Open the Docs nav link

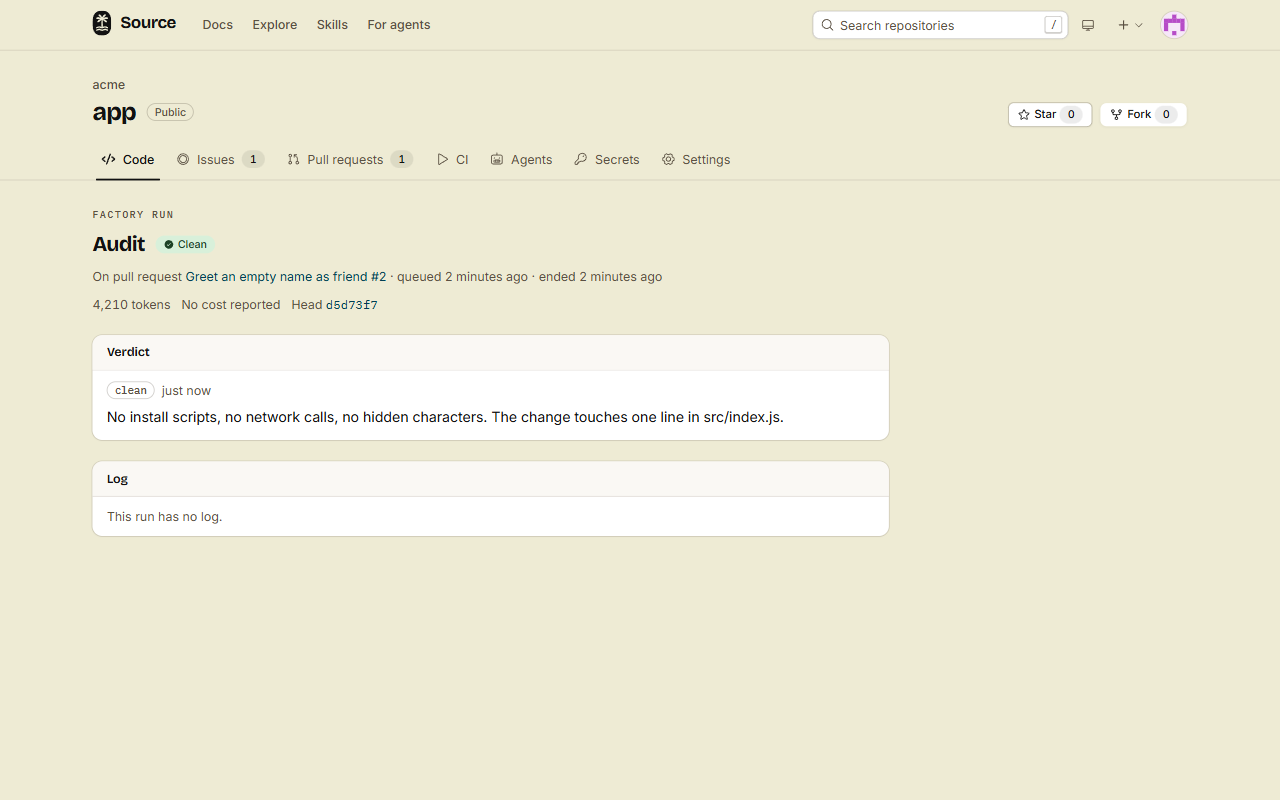[x=217, y=25]
